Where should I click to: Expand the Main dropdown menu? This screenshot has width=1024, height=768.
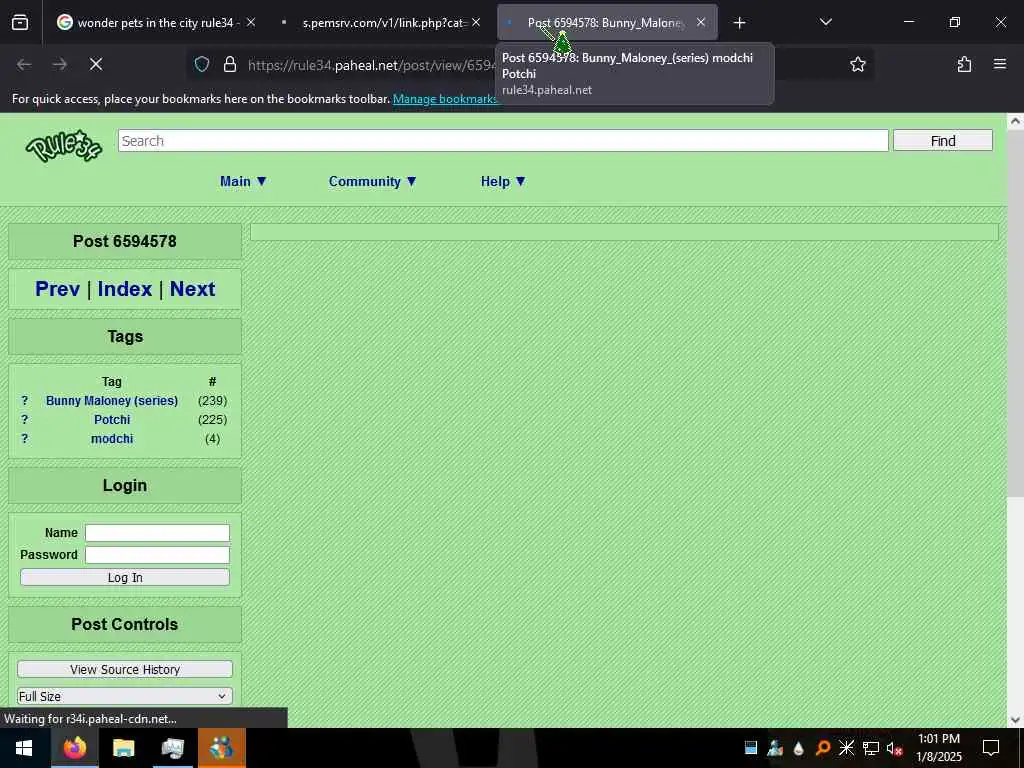243,182
